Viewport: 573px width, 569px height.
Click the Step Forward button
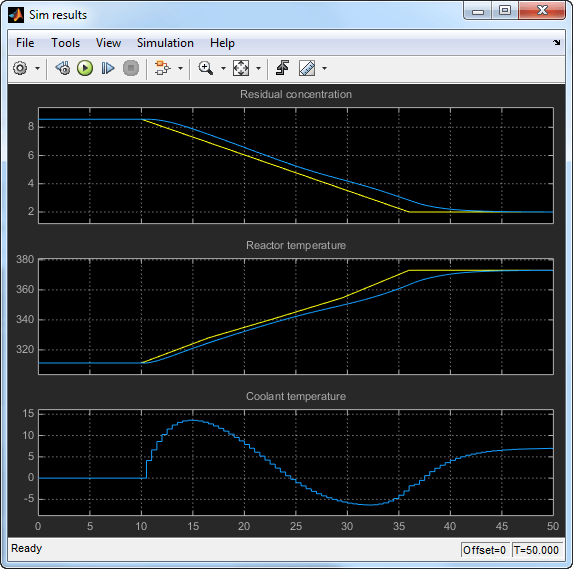[108, 68]
